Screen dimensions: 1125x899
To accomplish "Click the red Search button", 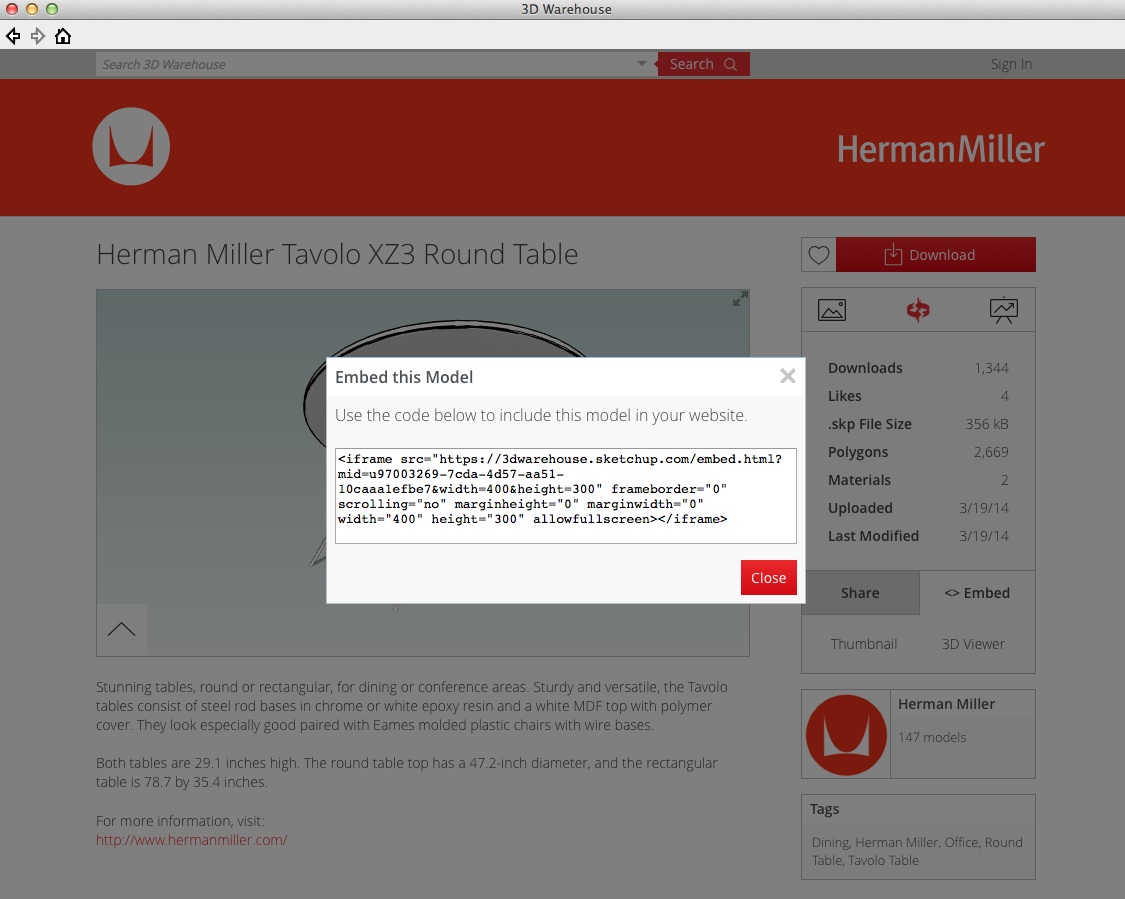I will 703,64.
